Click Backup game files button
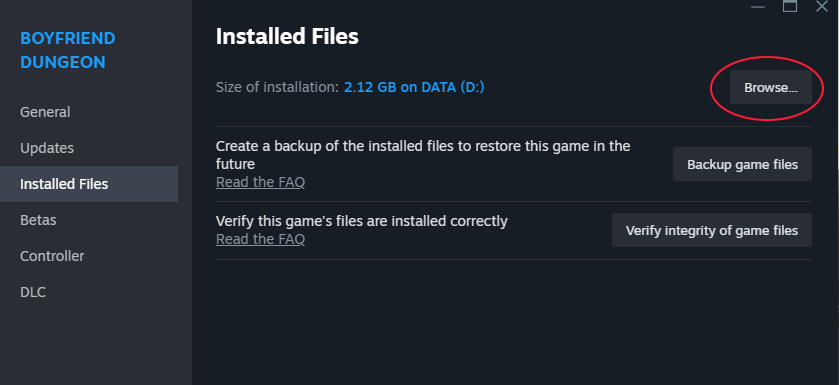 click(x=742, y=164)
